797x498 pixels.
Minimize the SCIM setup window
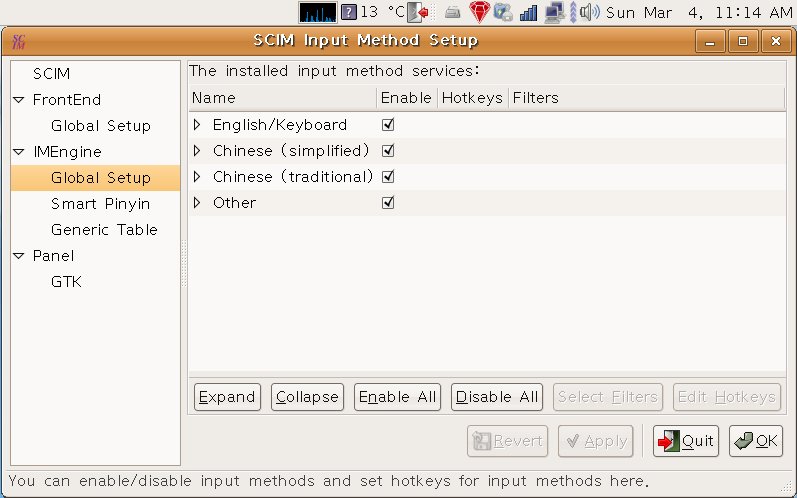[x=711, y=42]
